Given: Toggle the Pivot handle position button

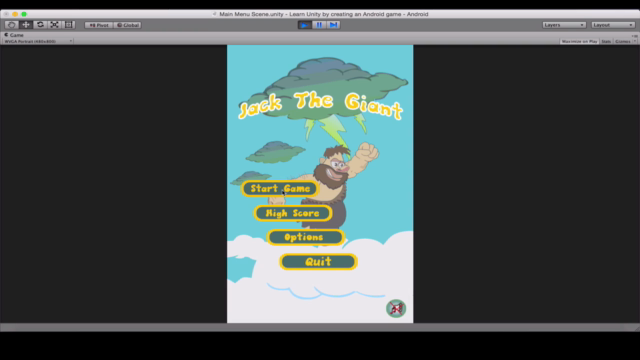Looking at the screenshot, I should [99, 25].
